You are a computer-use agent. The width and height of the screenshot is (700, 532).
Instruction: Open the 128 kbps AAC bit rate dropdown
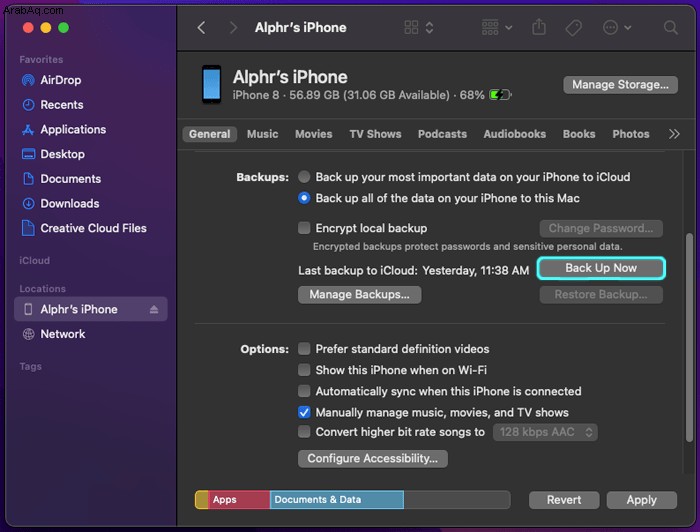click(545, 432)
